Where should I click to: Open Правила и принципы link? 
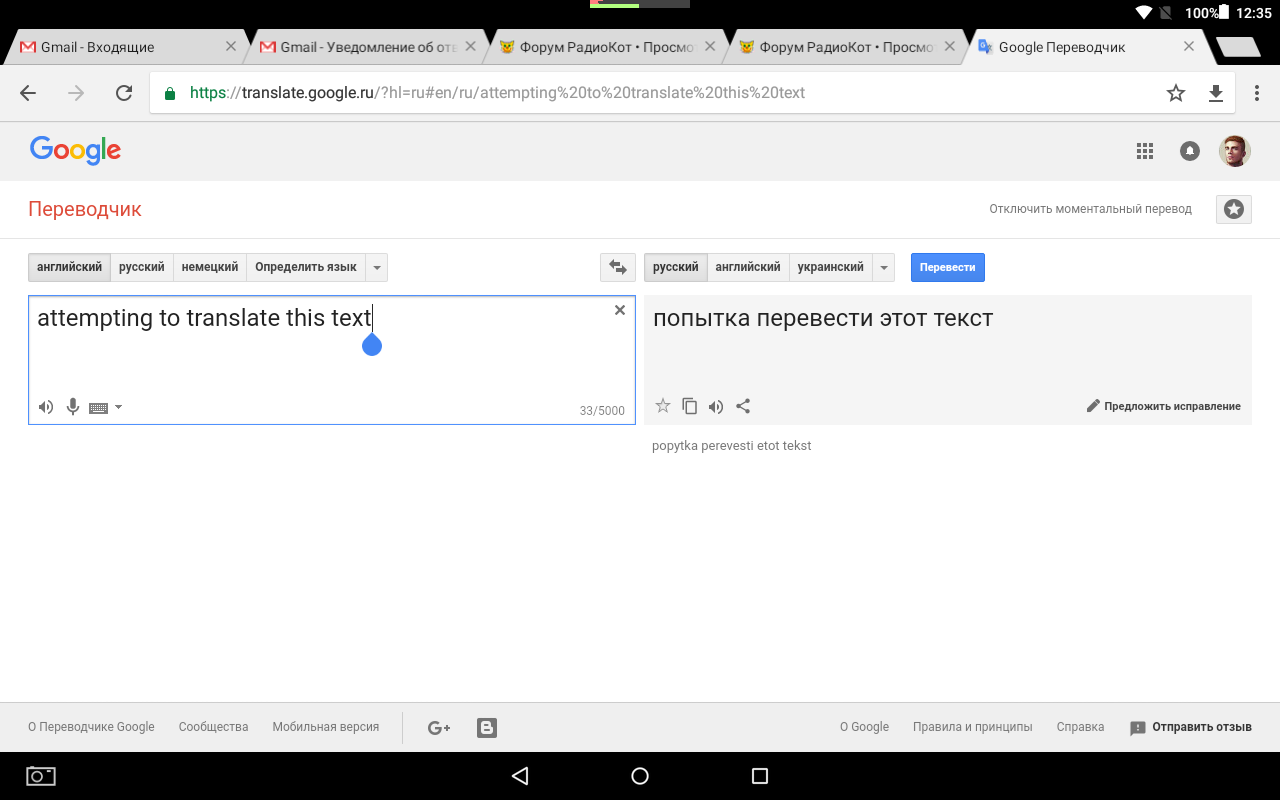click(973, 727)
